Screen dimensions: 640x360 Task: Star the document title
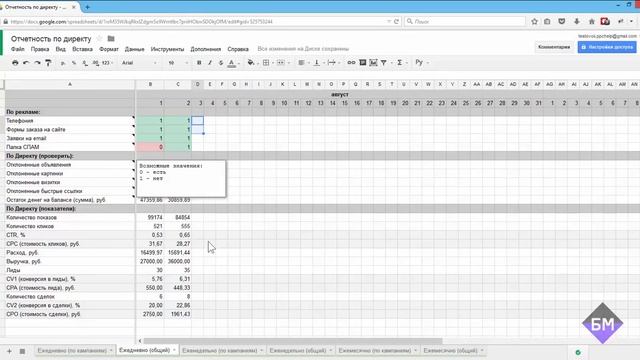click(x=100, y=39)
